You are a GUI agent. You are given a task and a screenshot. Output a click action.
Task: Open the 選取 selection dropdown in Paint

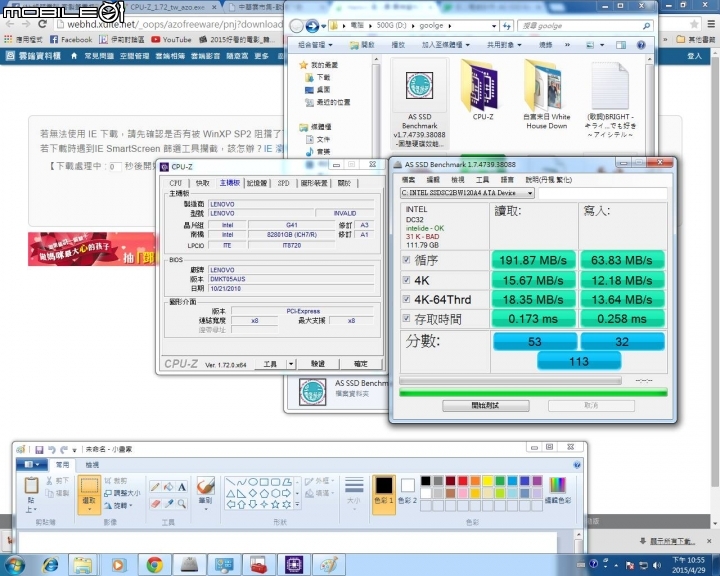tap(89, 508)
